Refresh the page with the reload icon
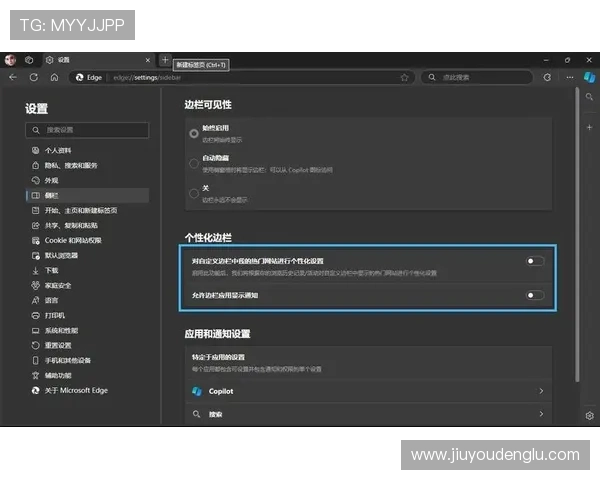600x480 pixels. (x=34, y=77)
